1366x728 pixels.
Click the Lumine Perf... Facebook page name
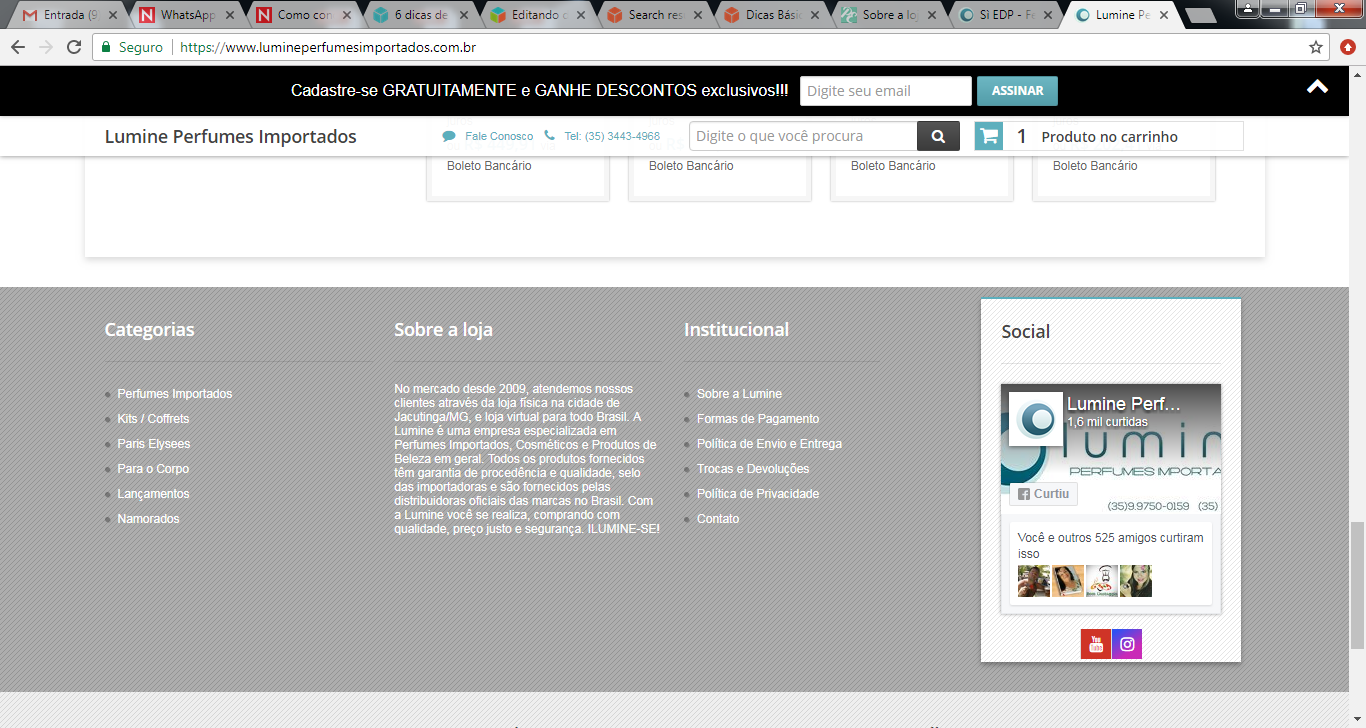[x=1124, y=404]
